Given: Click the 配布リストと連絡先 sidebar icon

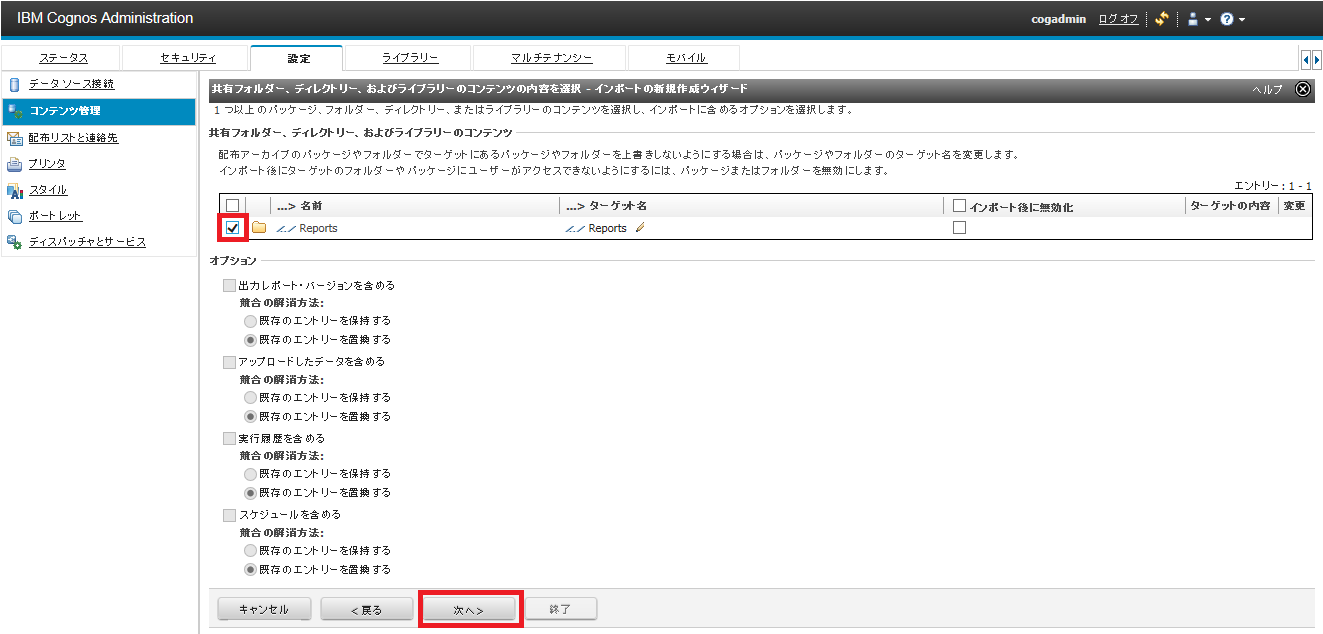Looking at the screenshot, I should pyautogui.click(x=14, y=138).
